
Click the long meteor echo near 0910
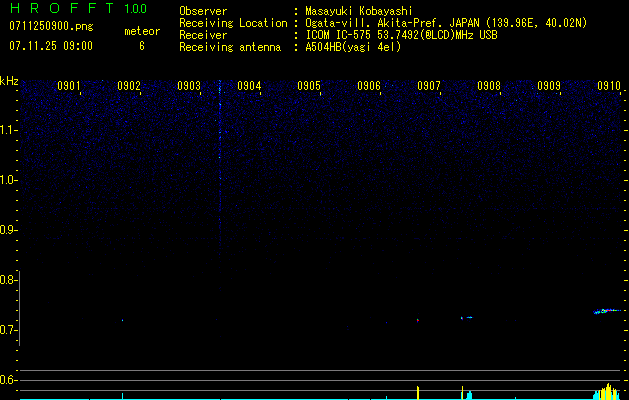click(x=607, y=311)
